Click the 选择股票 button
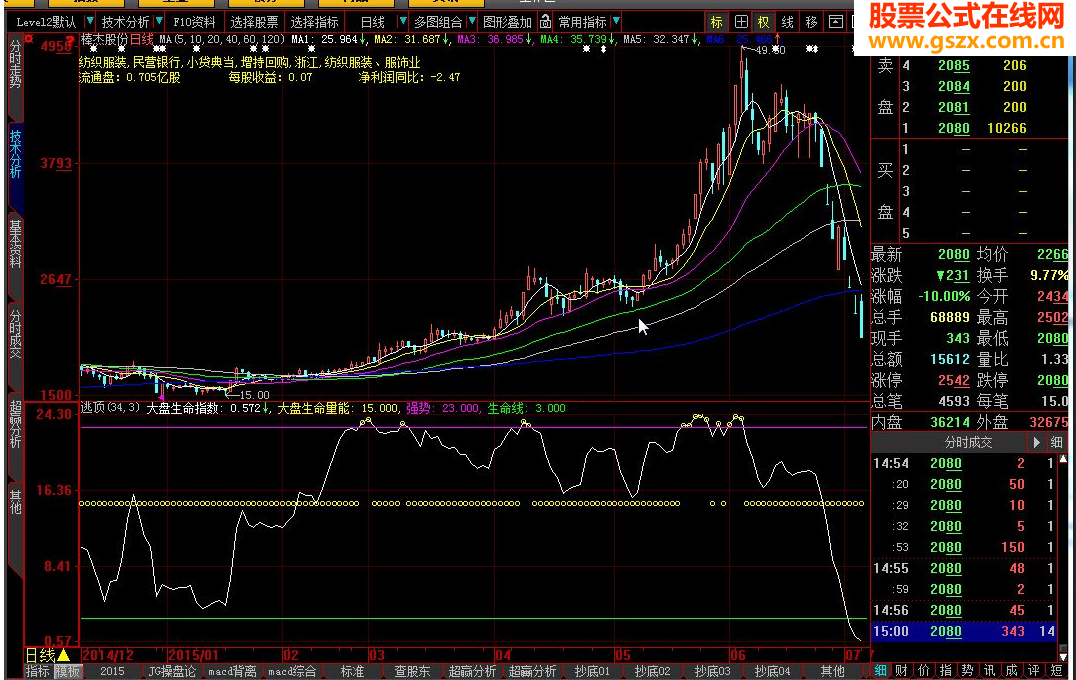 pos(254,22)
